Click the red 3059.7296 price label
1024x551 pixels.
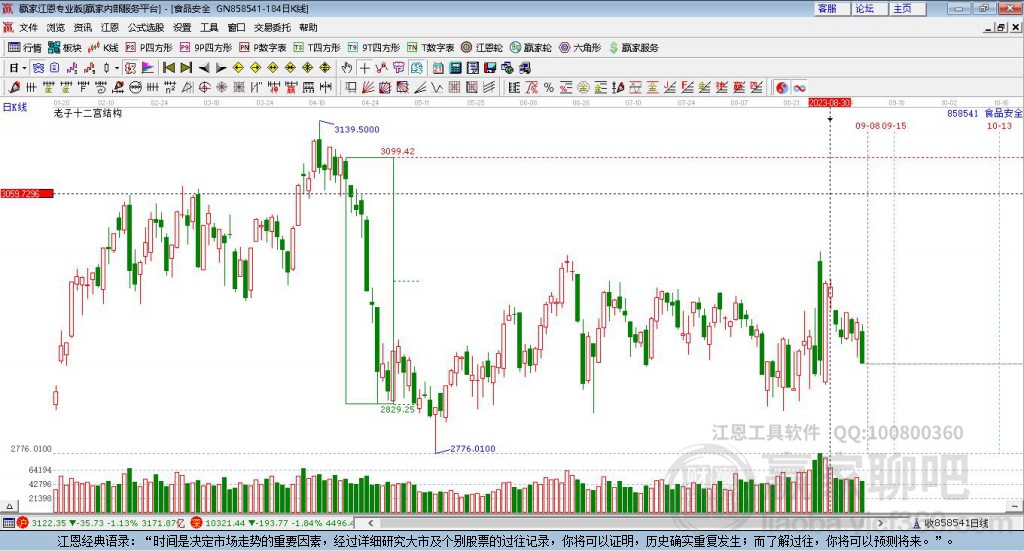pos(27,194)
